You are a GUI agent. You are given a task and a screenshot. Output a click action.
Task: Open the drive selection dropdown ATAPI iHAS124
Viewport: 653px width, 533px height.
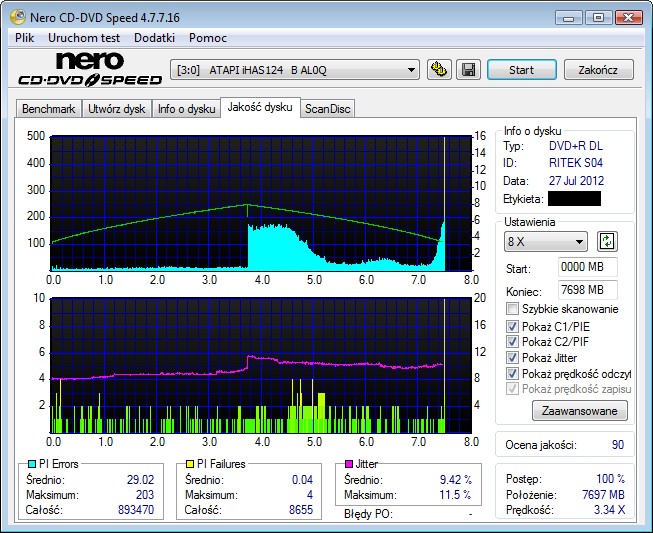tap(295, 70)
